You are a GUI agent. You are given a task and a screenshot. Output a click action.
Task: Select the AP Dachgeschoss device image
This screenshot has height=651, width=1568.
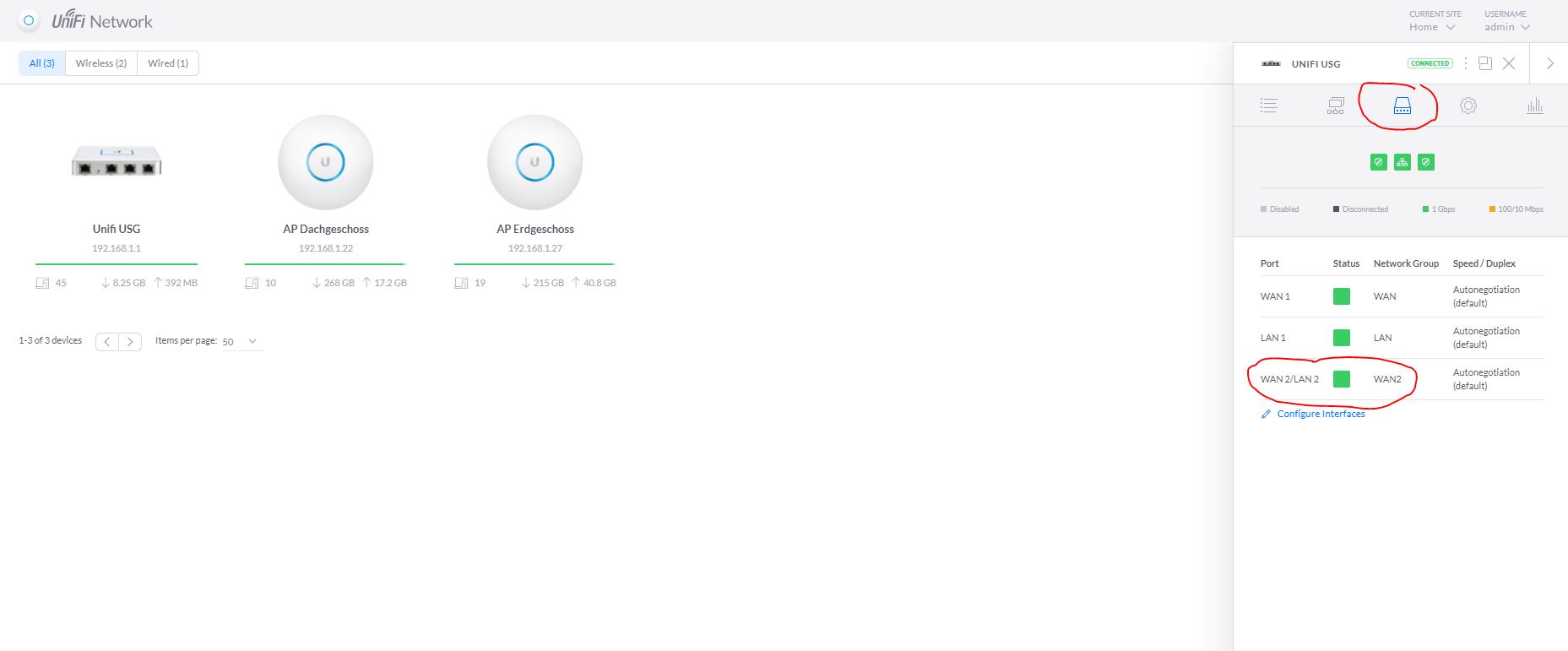(x=326, y=162)
